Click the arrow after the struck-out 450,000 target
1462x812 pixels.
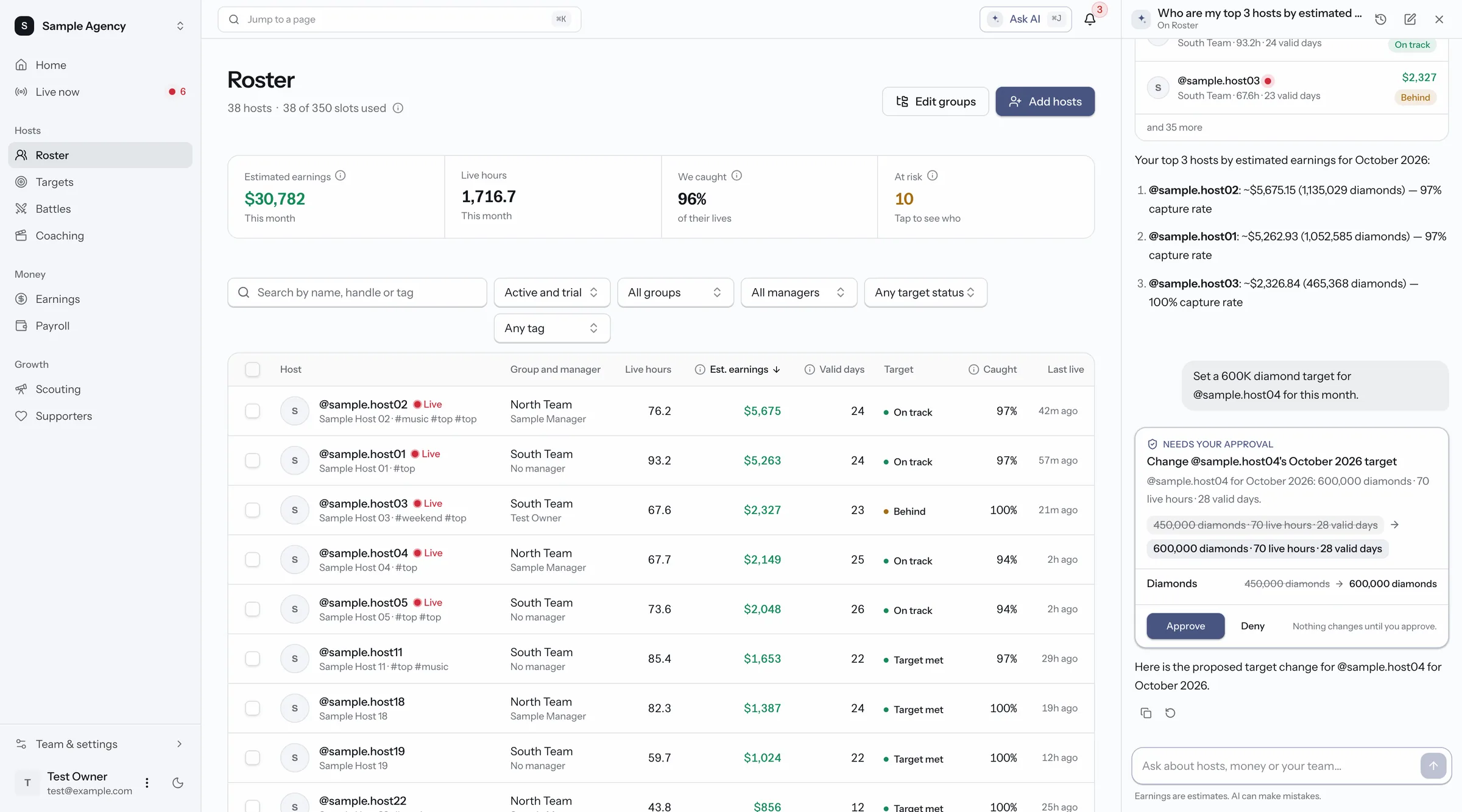click(1395, 524)
